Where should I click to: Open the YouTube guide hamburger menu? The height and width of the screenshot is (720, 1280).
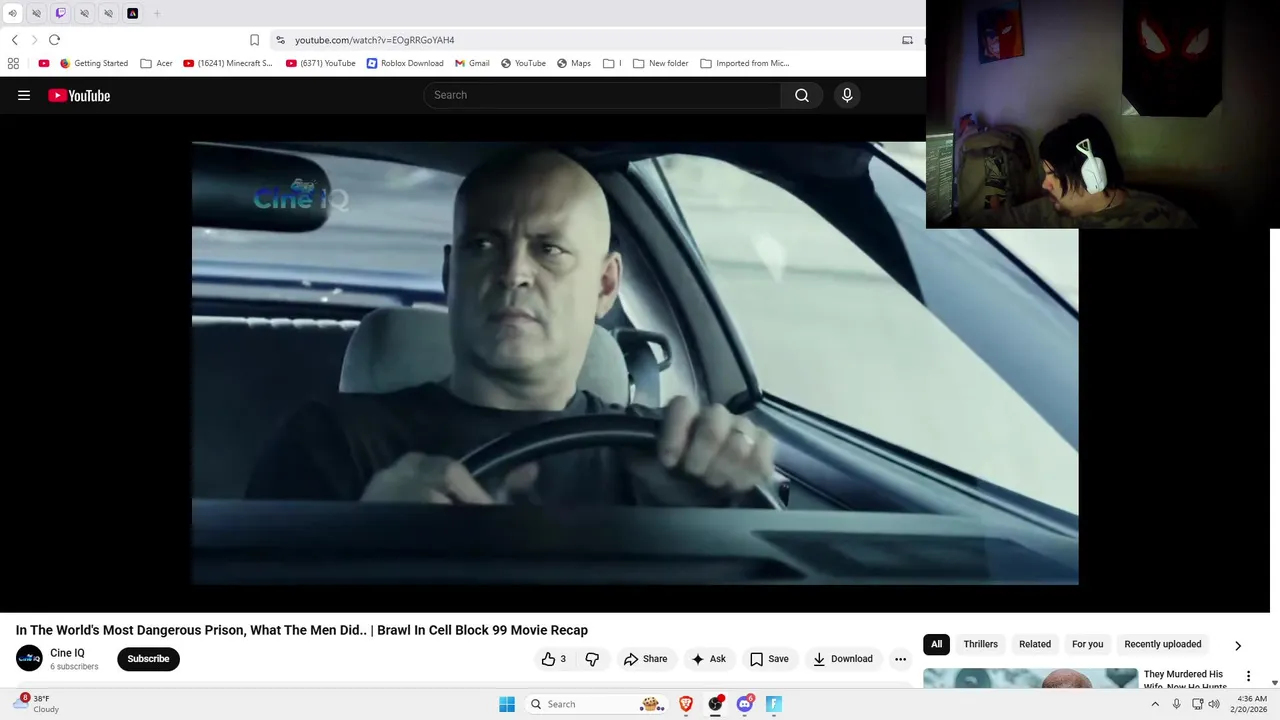coord(24,95)
